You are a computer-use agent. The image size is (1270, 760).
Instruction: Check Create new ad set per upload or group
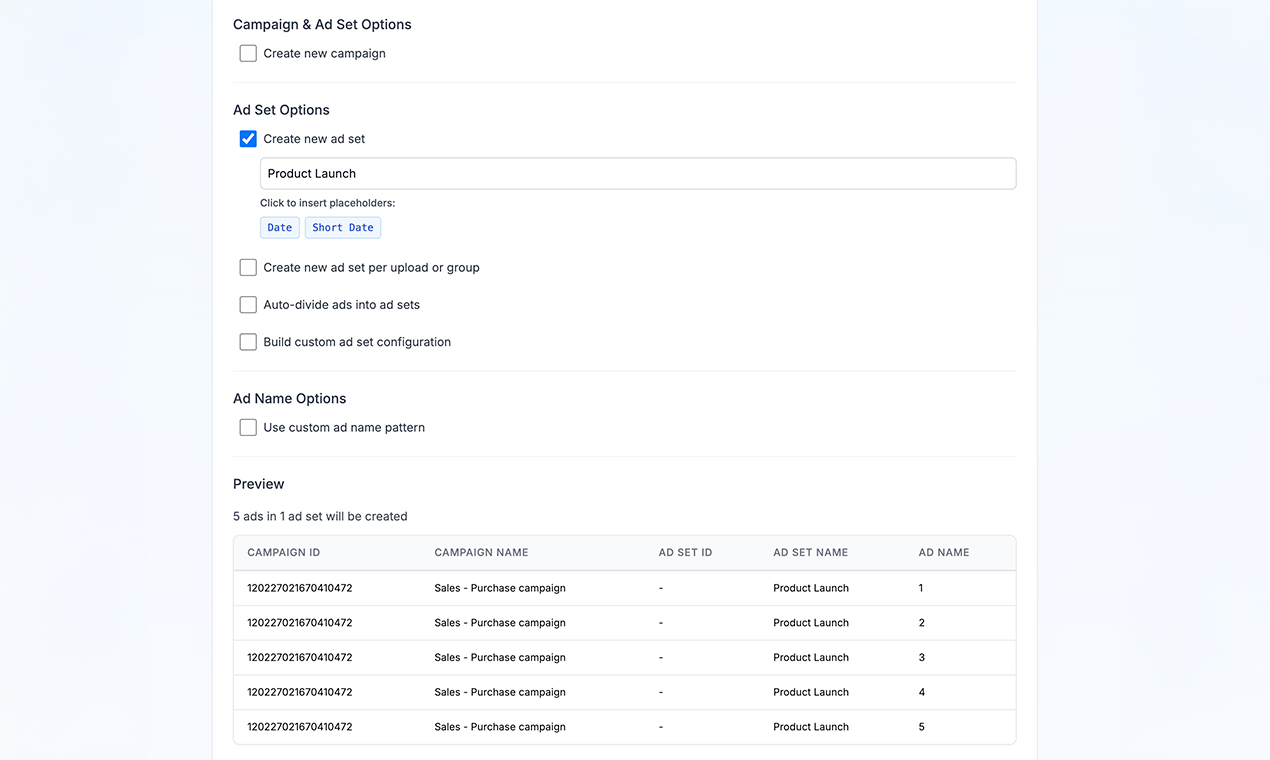tap(247, 267)
